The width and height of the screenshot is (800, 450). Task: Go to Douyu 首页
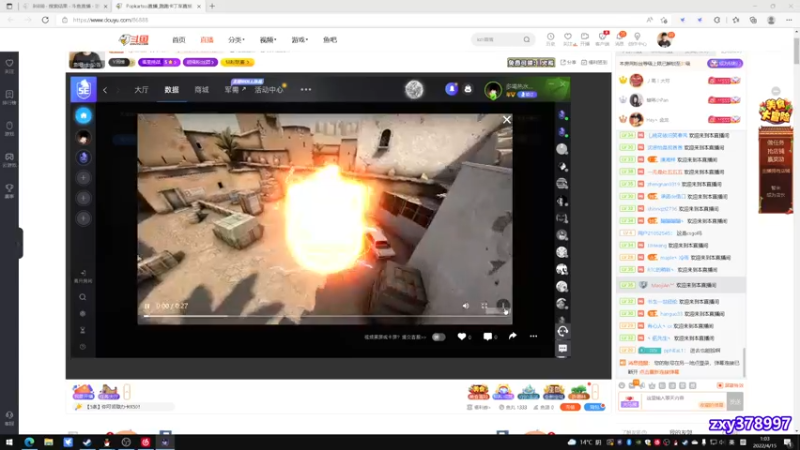tap(179, 40)
